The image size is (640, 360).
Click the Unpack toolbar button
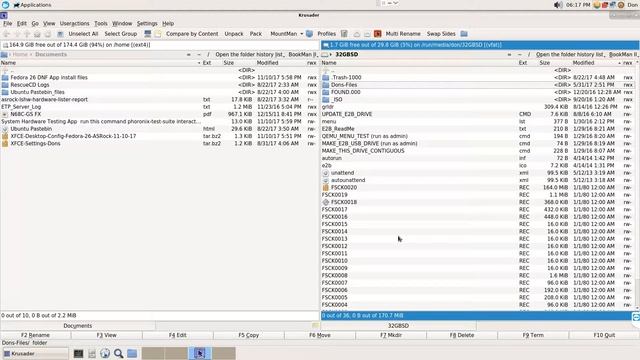(234, 34)
